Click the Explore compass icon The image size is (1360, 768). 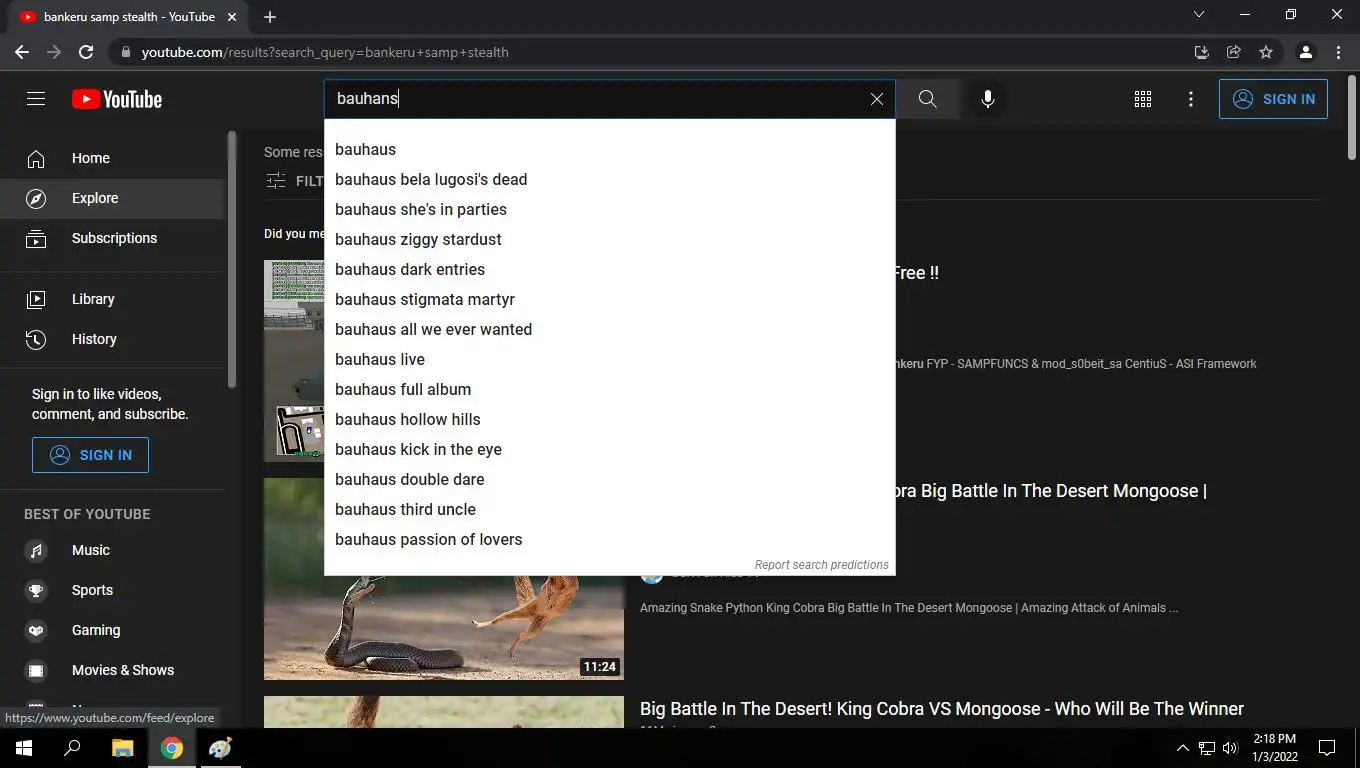(x=36, y=198)
